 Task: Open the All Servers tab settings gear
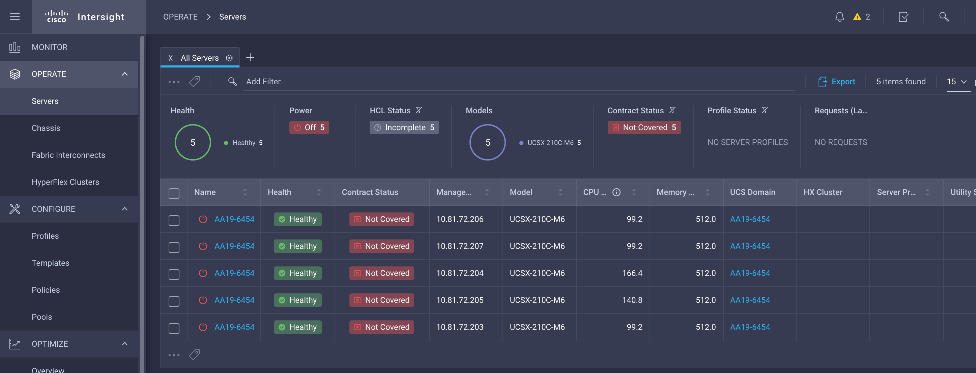tap(229, 58)
